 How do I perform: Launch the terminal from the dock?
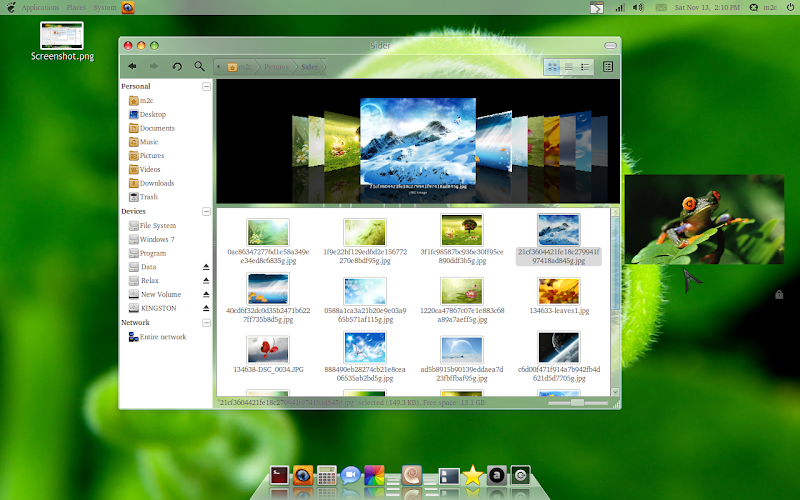[279, 476]
